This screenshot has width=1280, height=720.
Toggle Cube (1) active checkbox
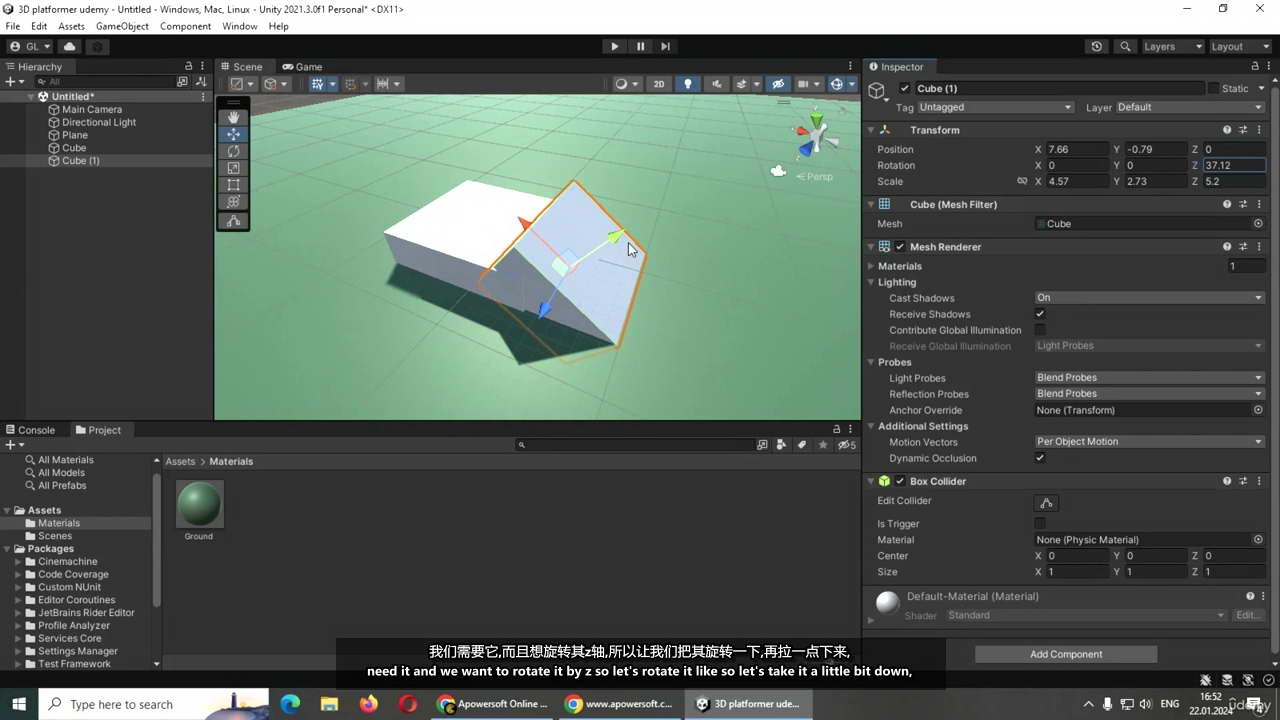click(x=905, y=88)
